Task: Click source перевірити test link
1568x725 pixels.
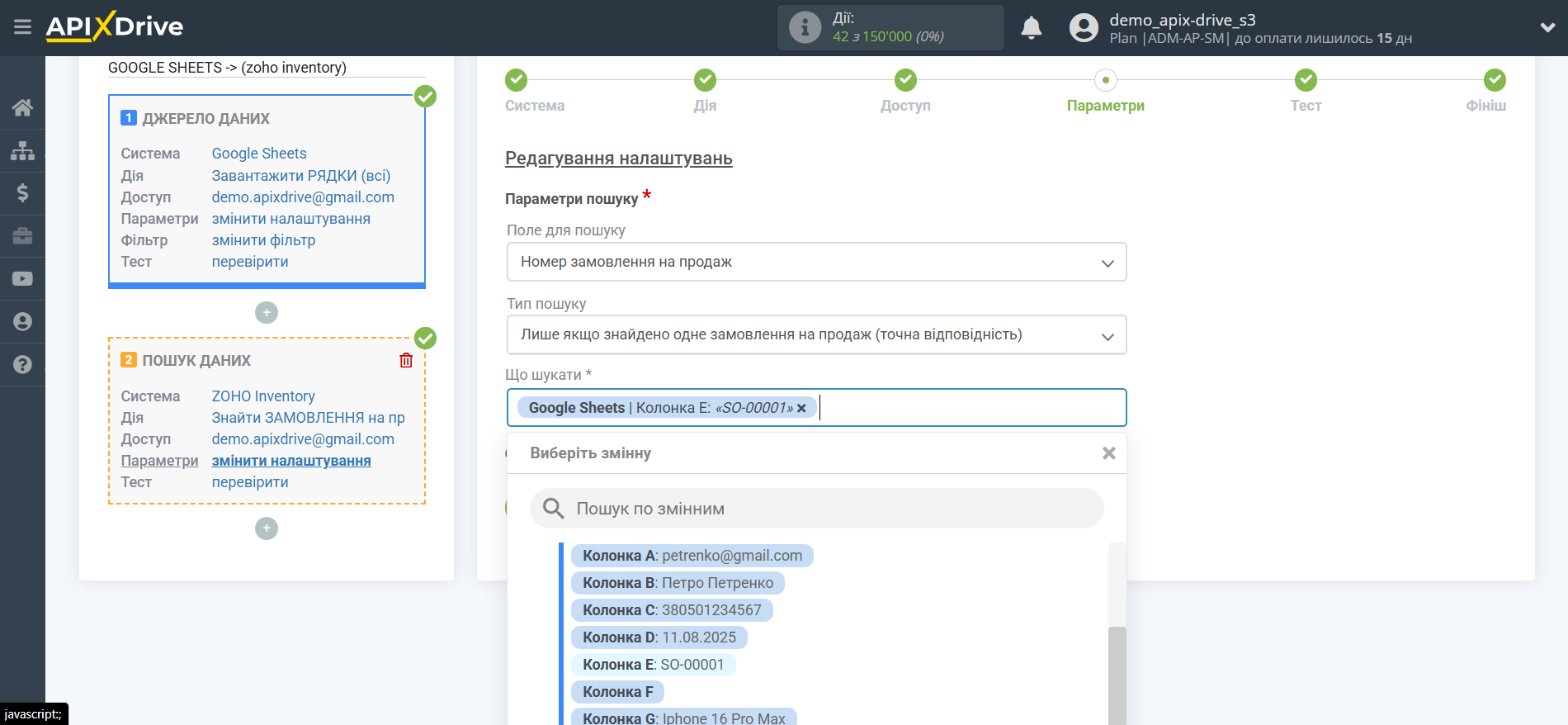Action: click(250, 262)
